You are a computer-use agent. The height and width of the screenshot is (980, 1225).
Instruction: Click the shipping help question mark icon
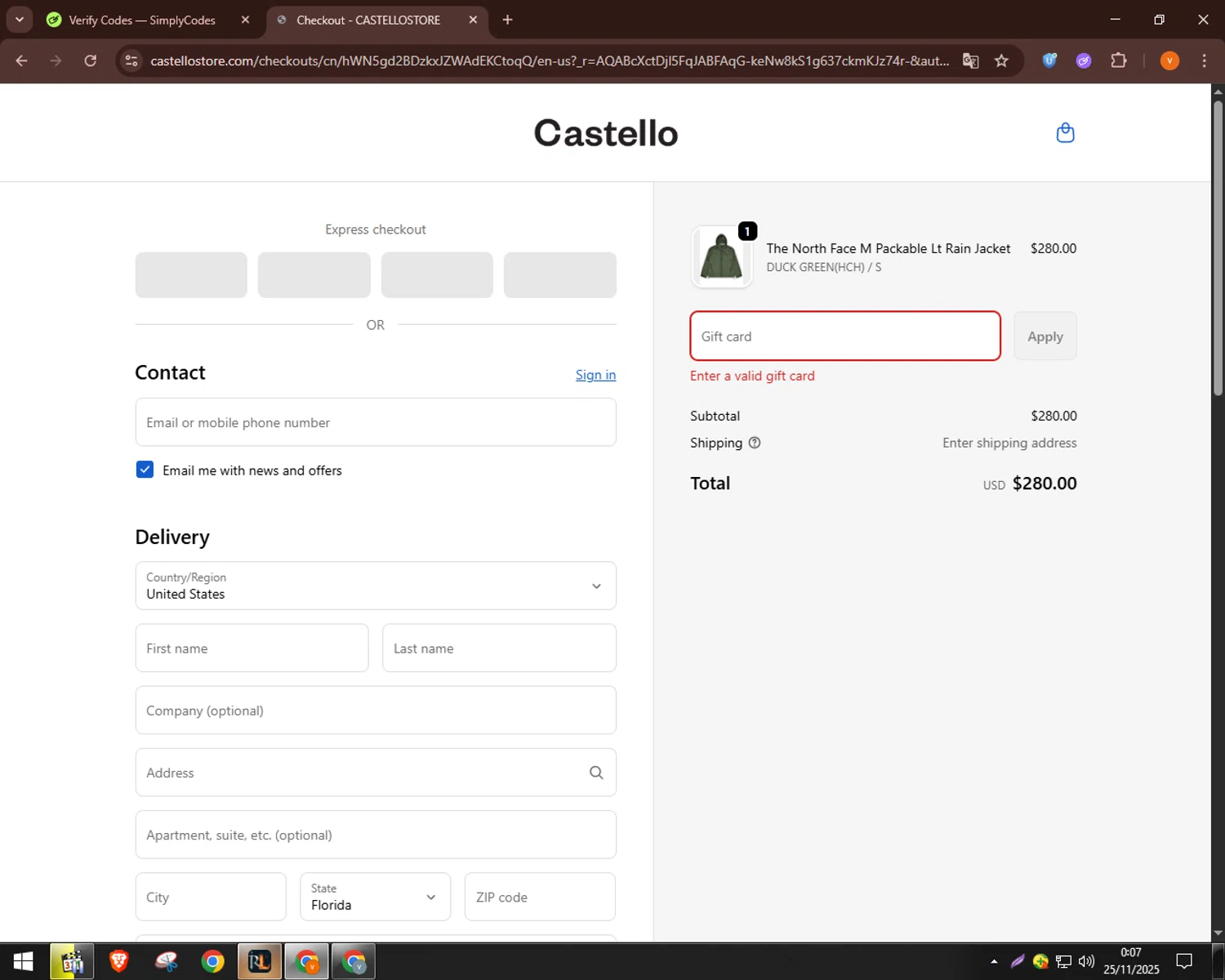point(755,443)
